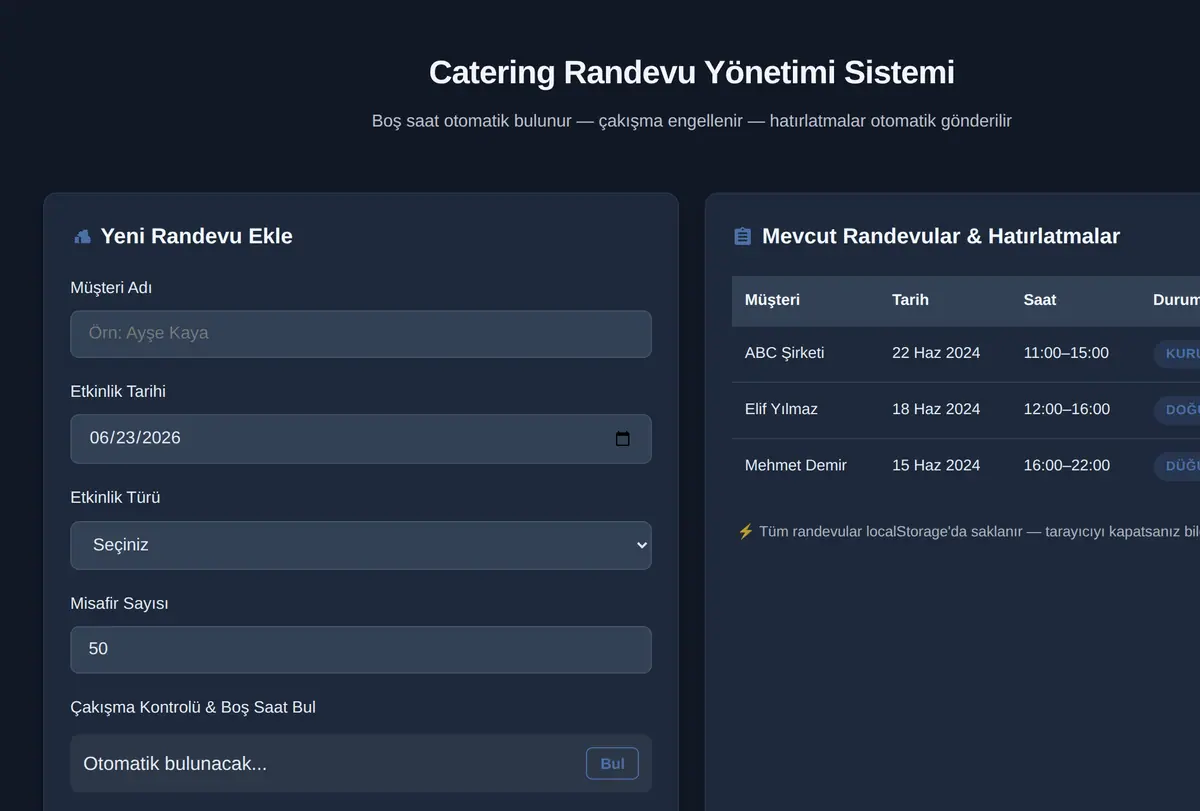Click the Misafir Sayısı field showing 50
The image size is (1200, 811).
[361, 650]
